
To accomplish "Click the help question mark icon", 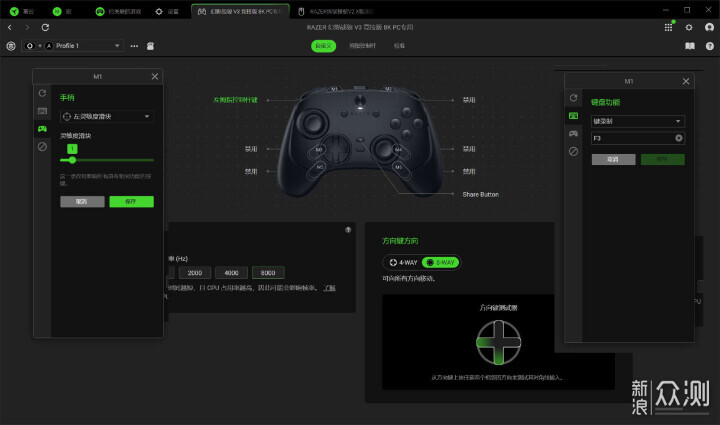I will (709, 46).
